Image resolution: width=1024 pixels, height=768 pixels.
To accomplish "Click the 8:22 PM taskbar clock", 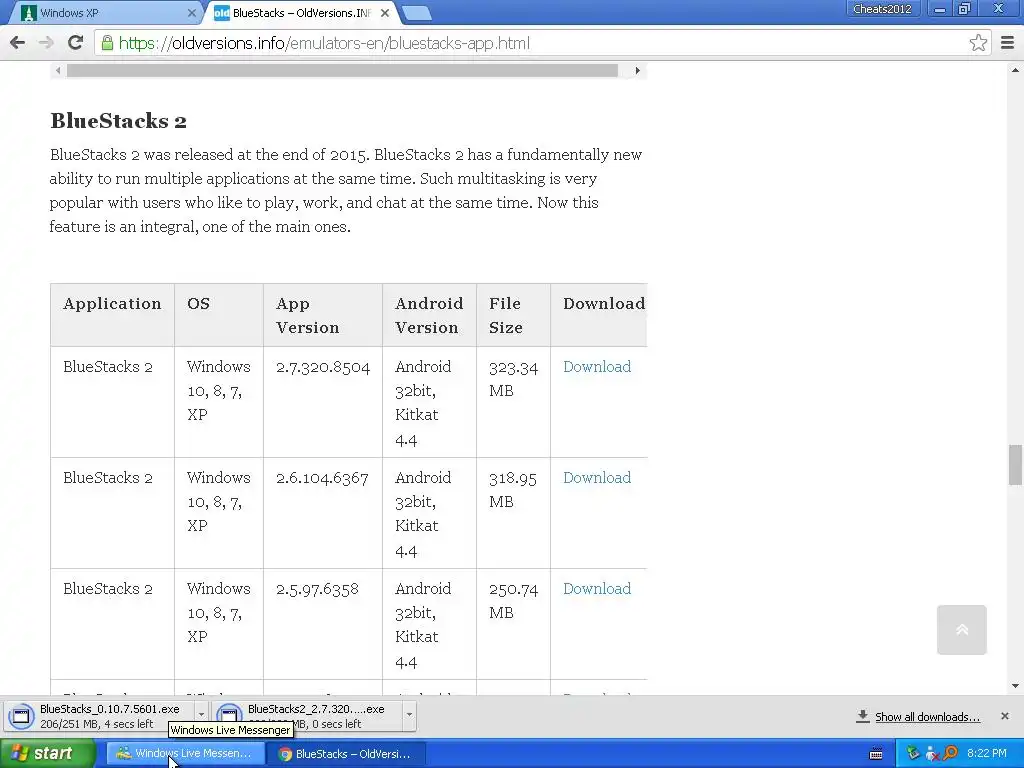I will [986, 753].
